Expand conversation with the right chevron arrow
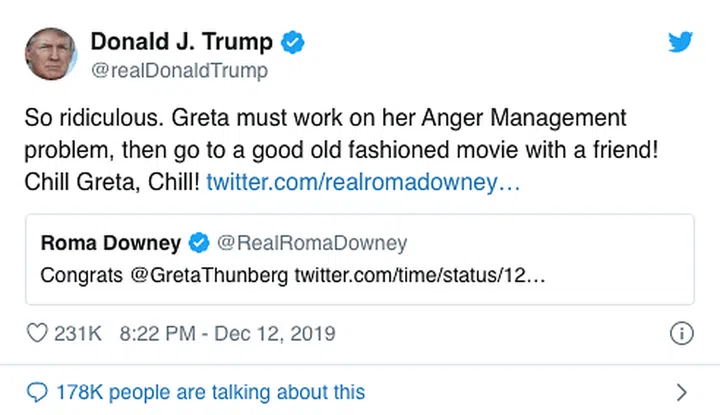 pyautogui.click(x=681, y=392)
